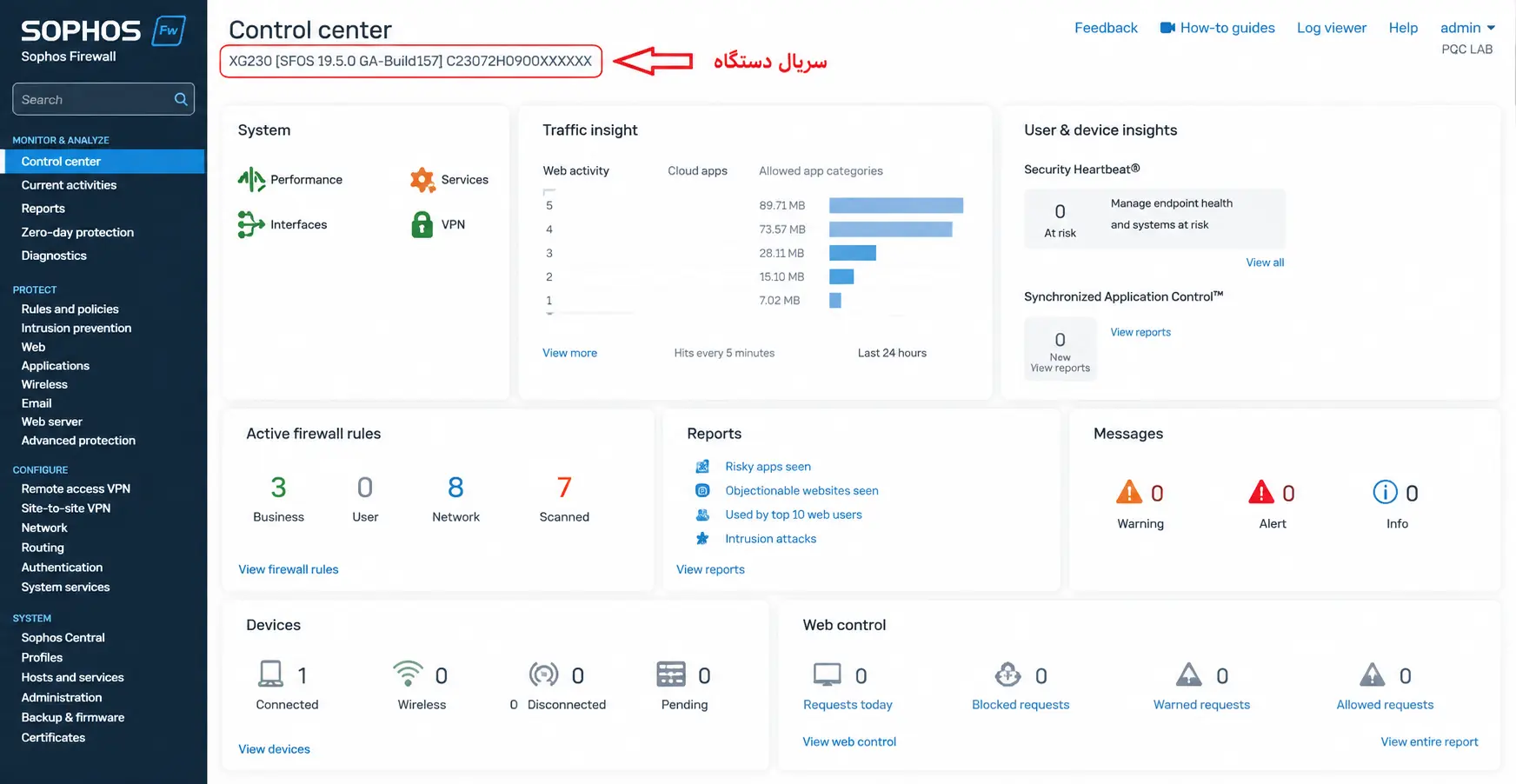
Task: Click the 89.71 MB app category bar
Action: click(x=896, y=206)
